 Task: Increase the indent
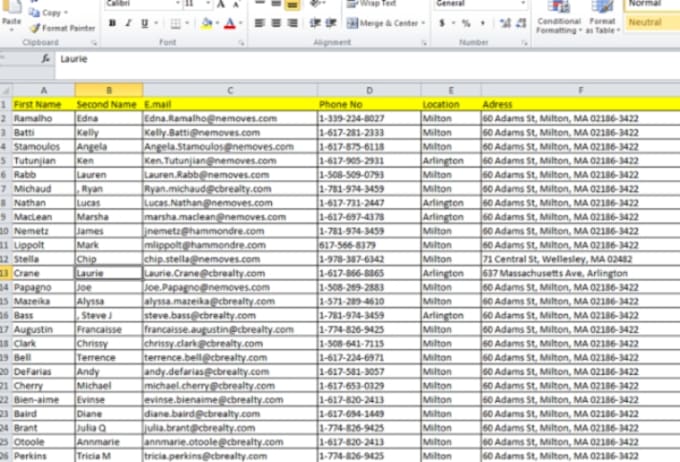tap(331, 23)
